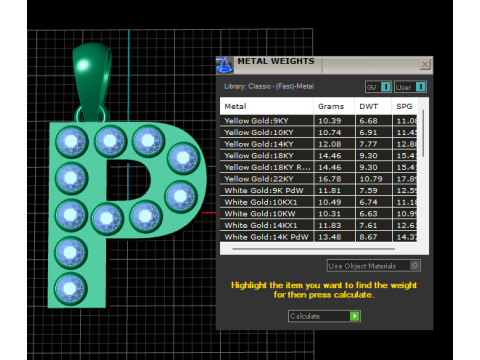
Task: Click the 10.39 grams value
Action: 330,121
